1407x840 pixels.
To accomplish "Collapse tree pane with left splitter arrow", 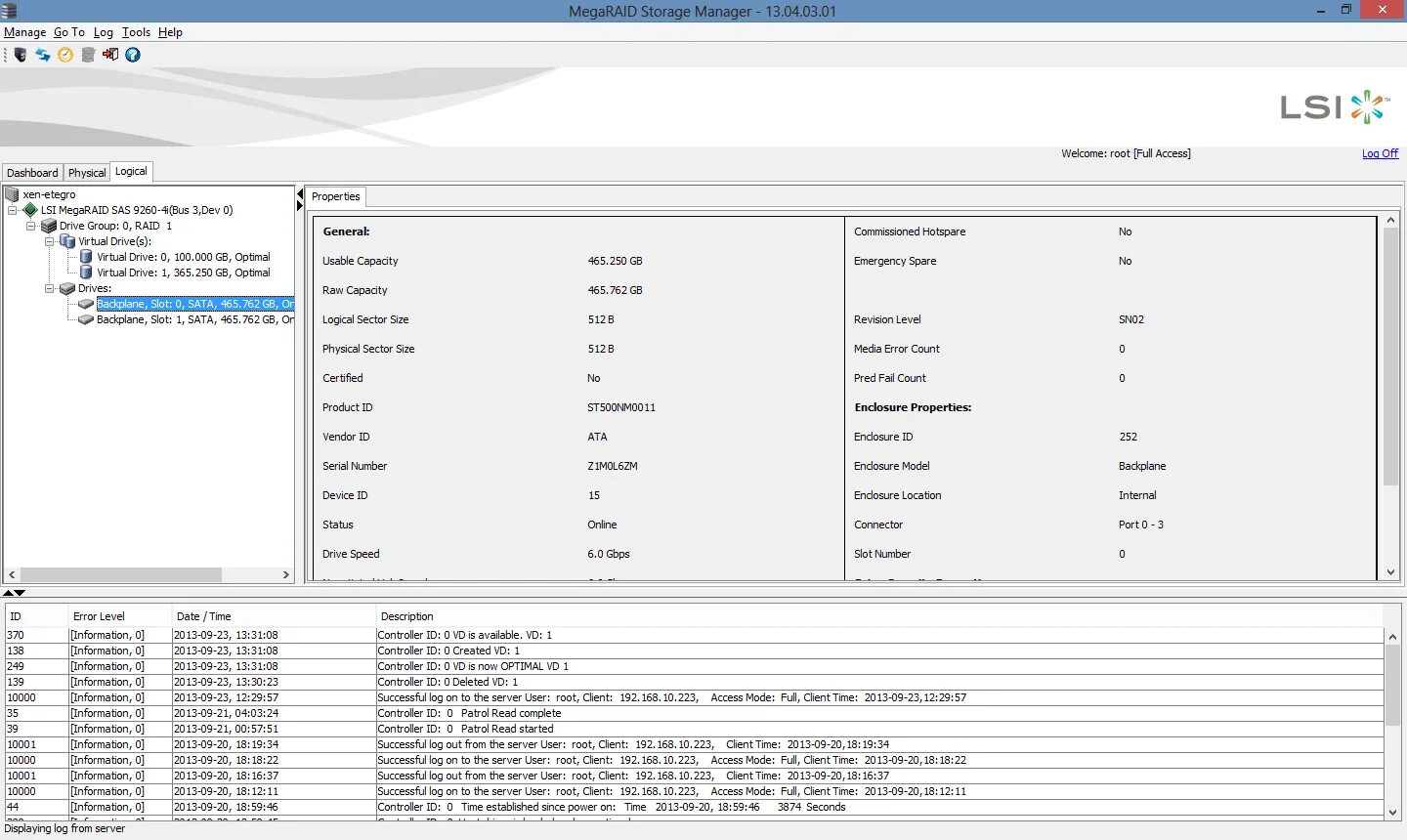I will [300, 194].
